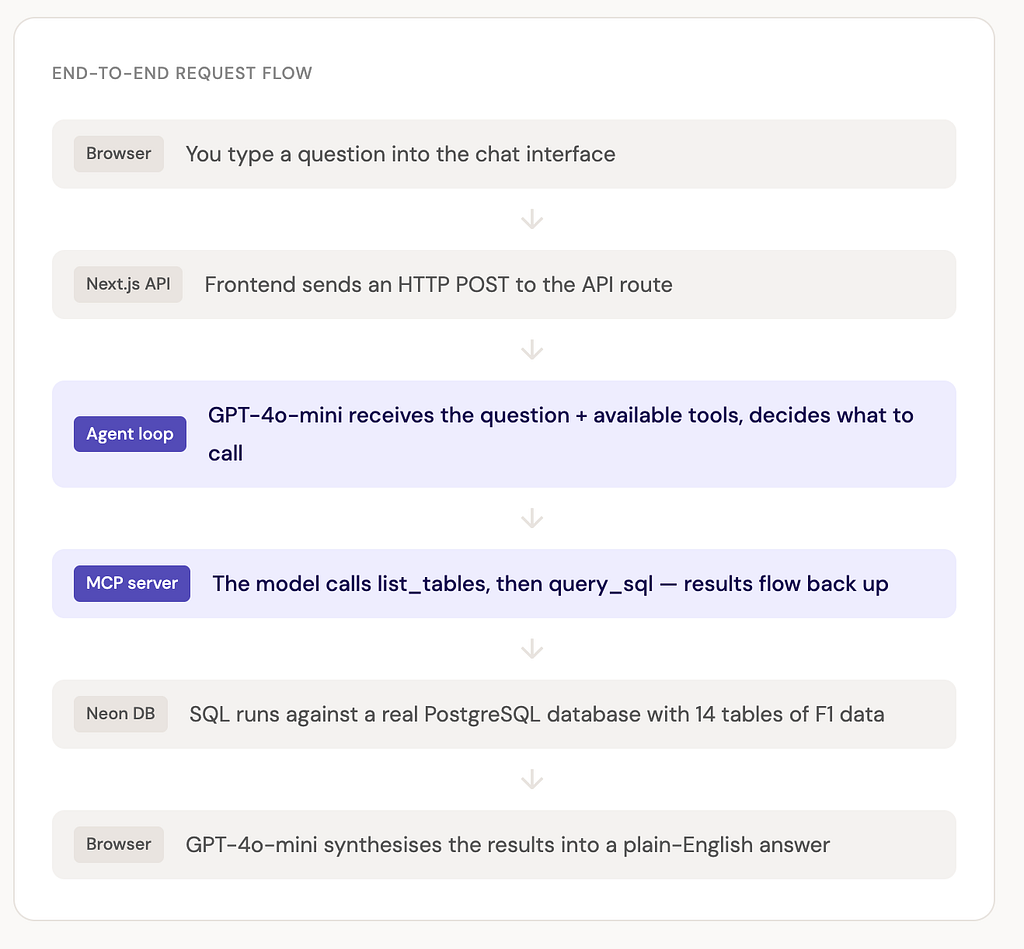Click 'GPT-4o-mini synthesises the results' text
Viewport: 1024px width, 949px height.
click(507, 845)
